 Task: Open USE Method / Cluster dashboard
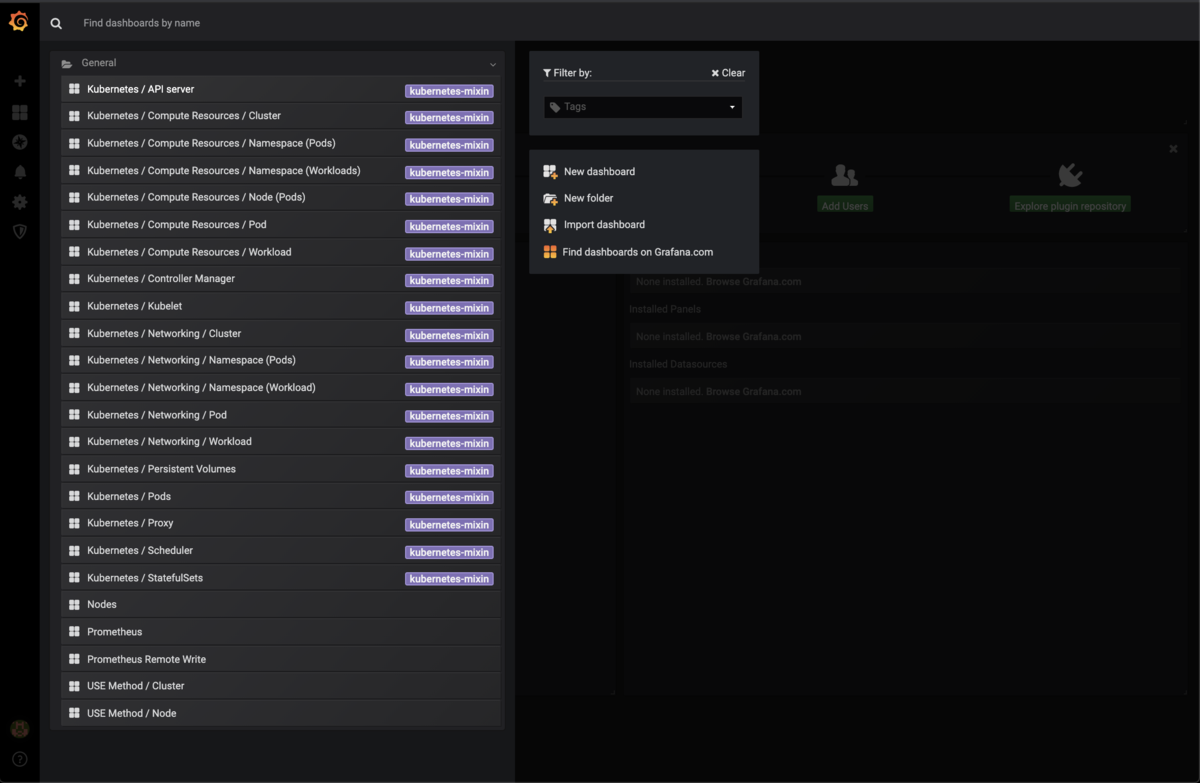pyautogui.click(x=281, y=686)
